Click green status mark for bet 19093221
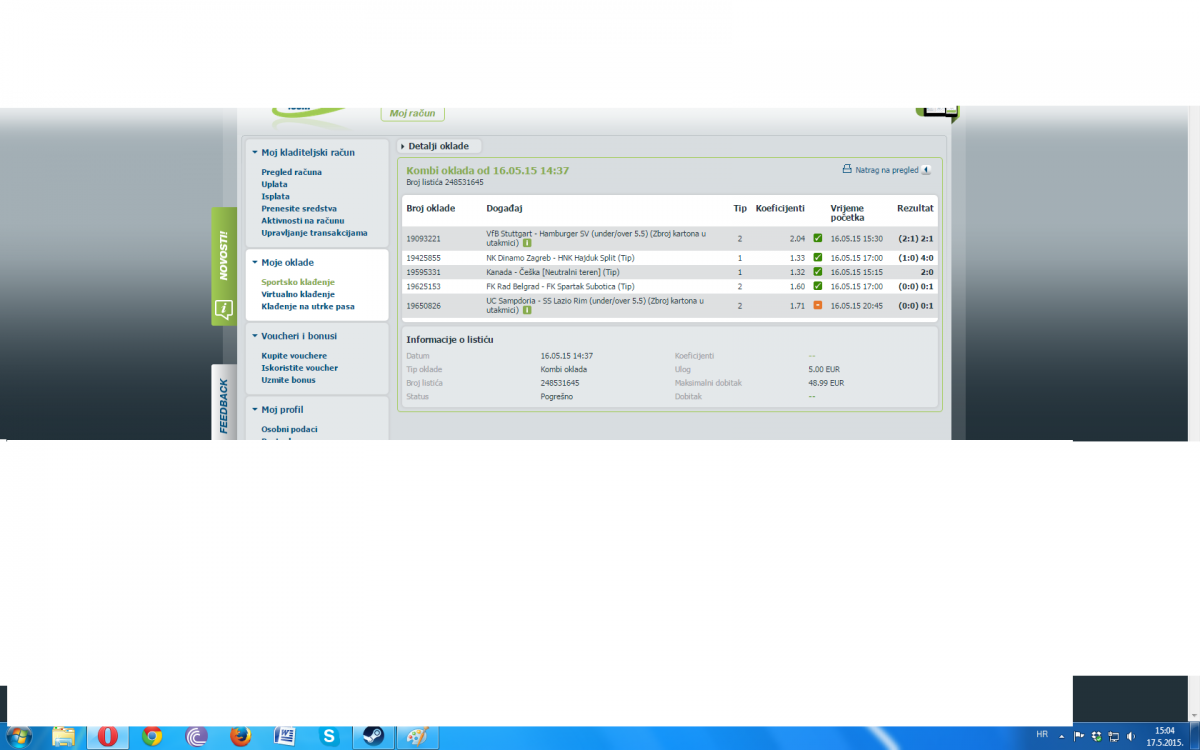Image resolution: width=1200 pixels, height=750 pixels. click(x=817, y=238)
